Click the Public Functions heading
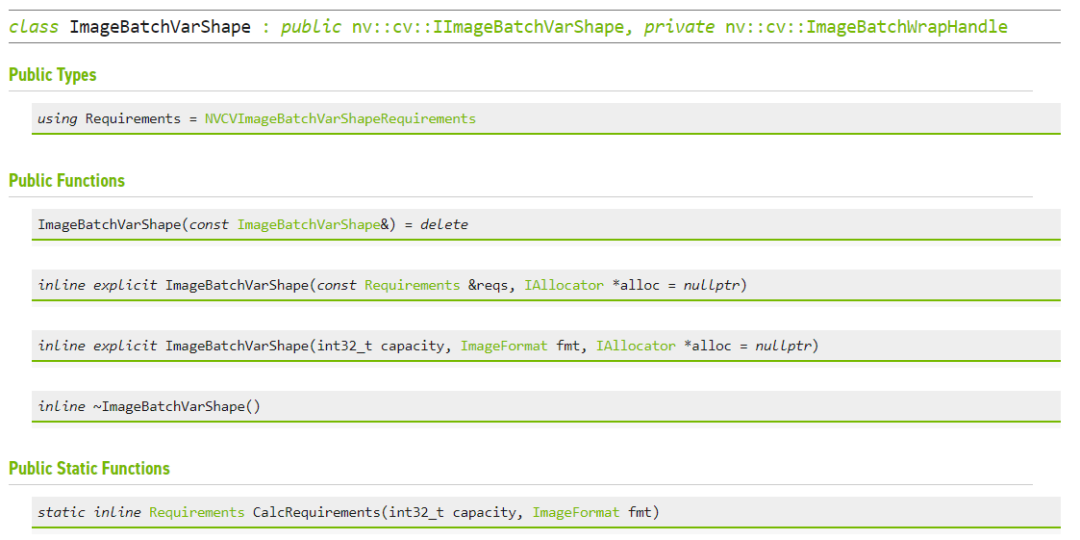 [67, 181]
